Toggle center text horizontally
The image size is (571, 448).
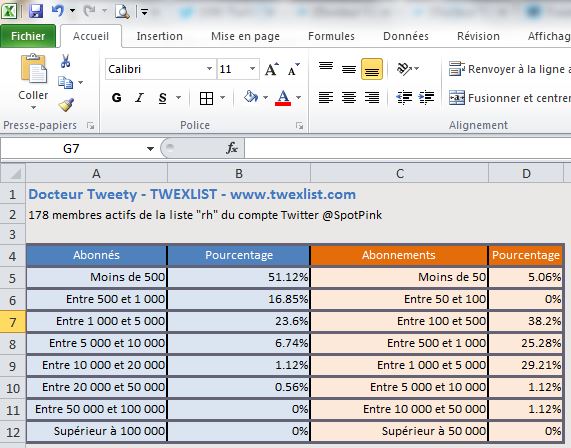pos(349,98)
